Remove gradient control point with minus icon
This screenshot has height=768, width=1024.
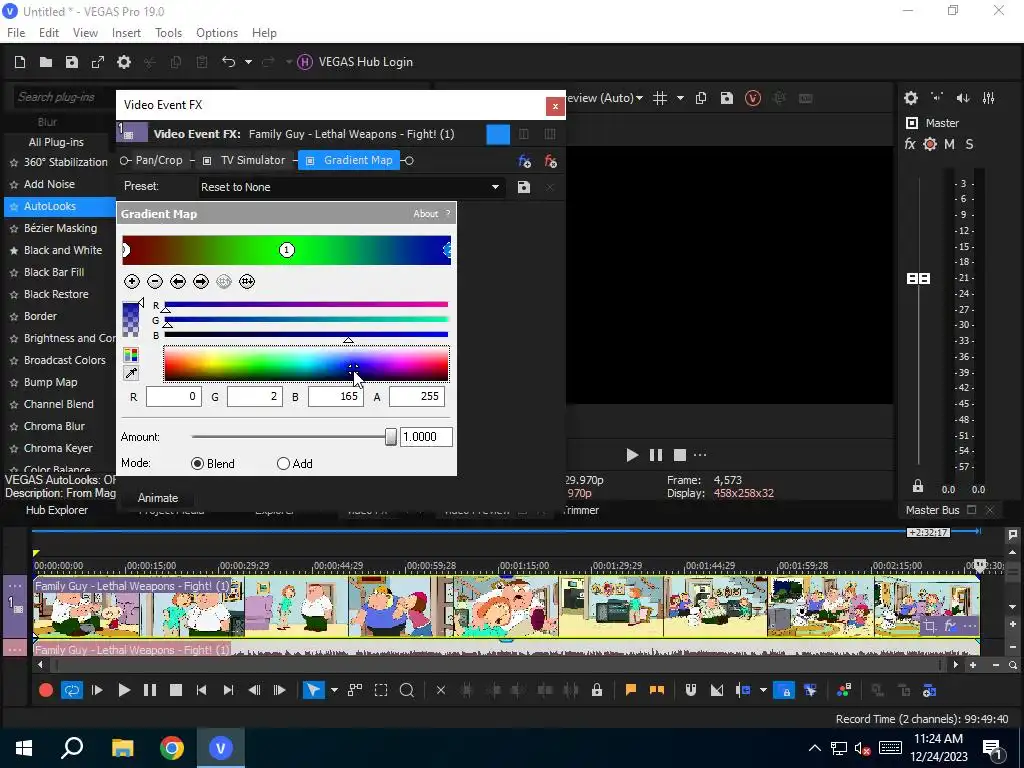point(155,281)
